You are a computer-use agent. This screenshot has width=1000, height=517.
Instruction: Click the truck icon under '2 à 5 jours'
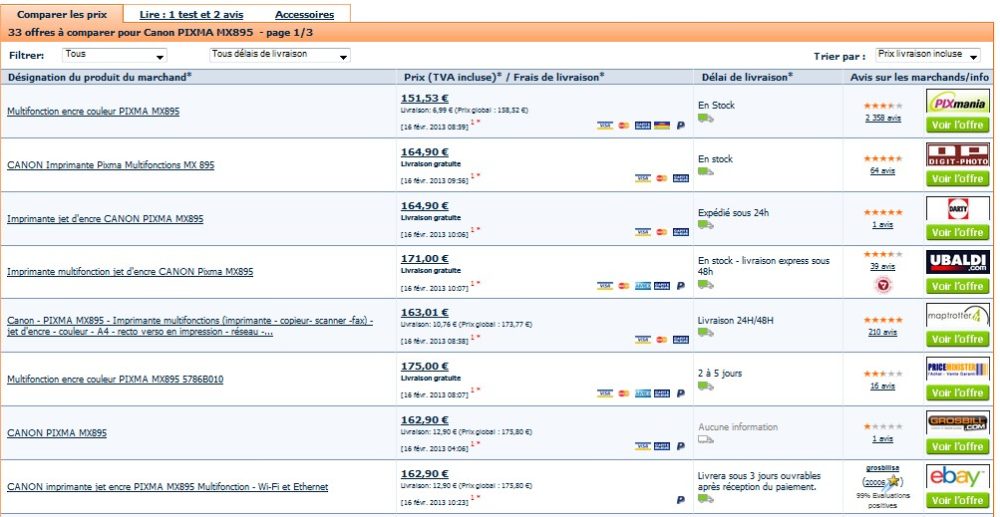[x=705, y=386]
